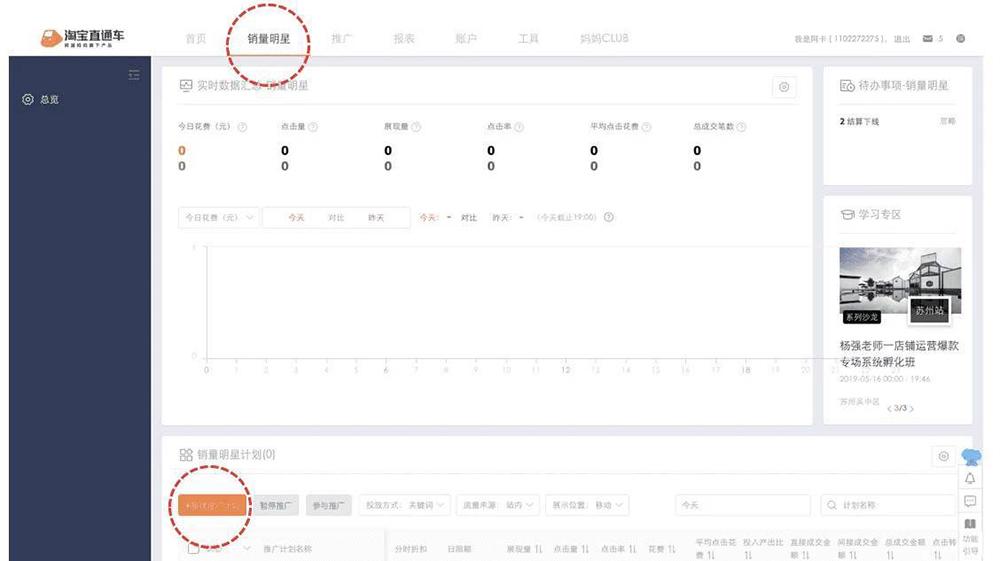Switch to the 销量明星 tab
The height and width of the screenshot is (561, 1000).
coord(269,39)
